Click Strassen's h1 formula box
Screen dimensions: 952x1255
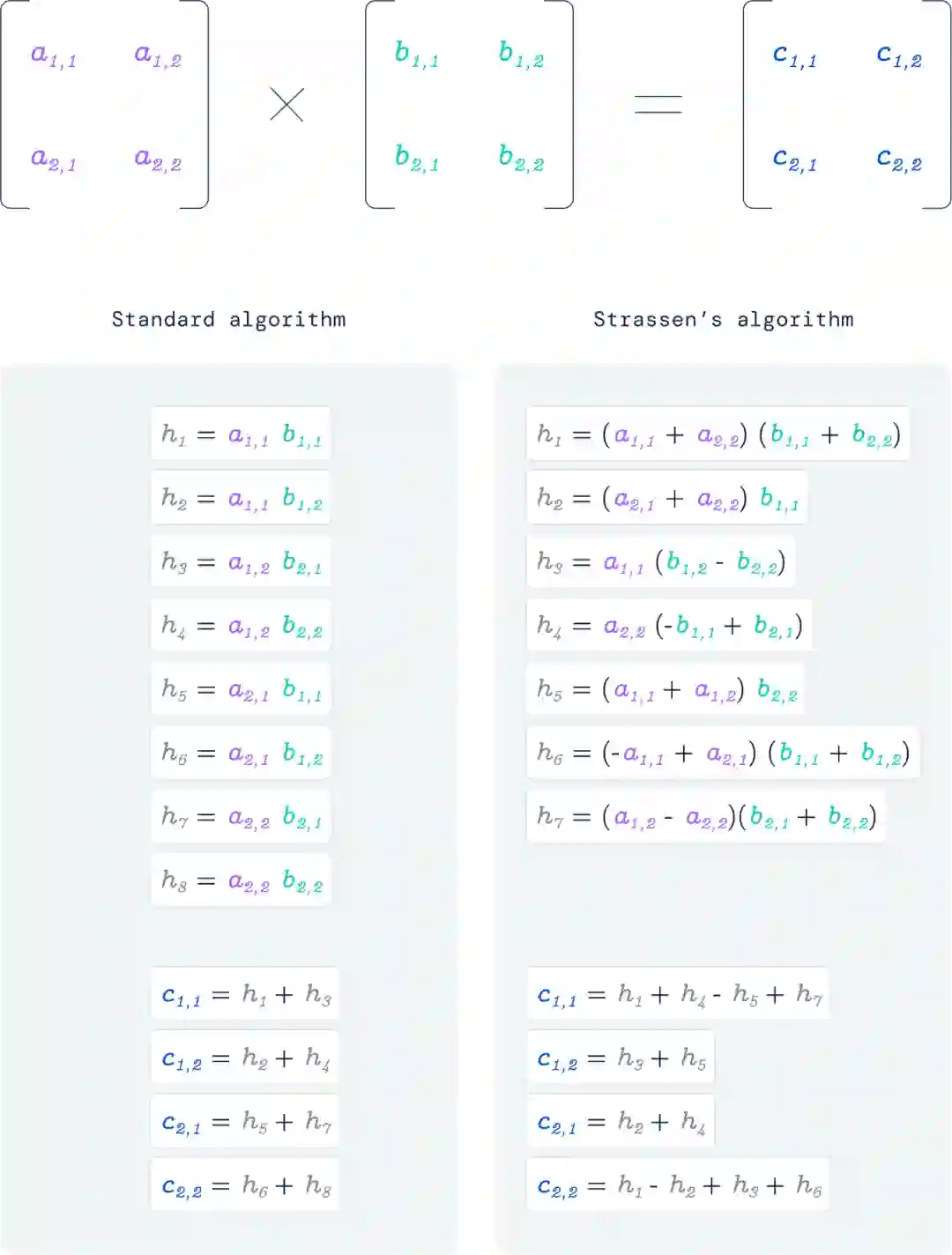(718, 434)
